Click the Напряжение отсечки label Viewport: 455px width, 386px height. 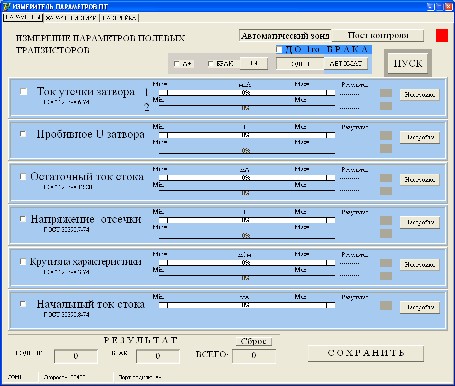(x=86, y=219)
